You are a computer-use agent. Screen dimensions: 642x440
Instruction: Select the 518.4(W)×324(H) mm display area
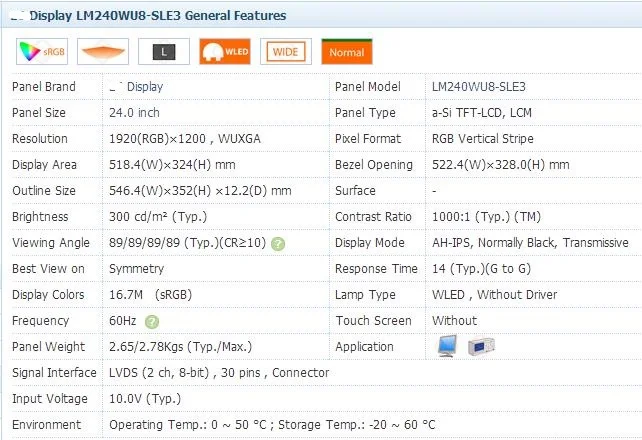[172, 165]
